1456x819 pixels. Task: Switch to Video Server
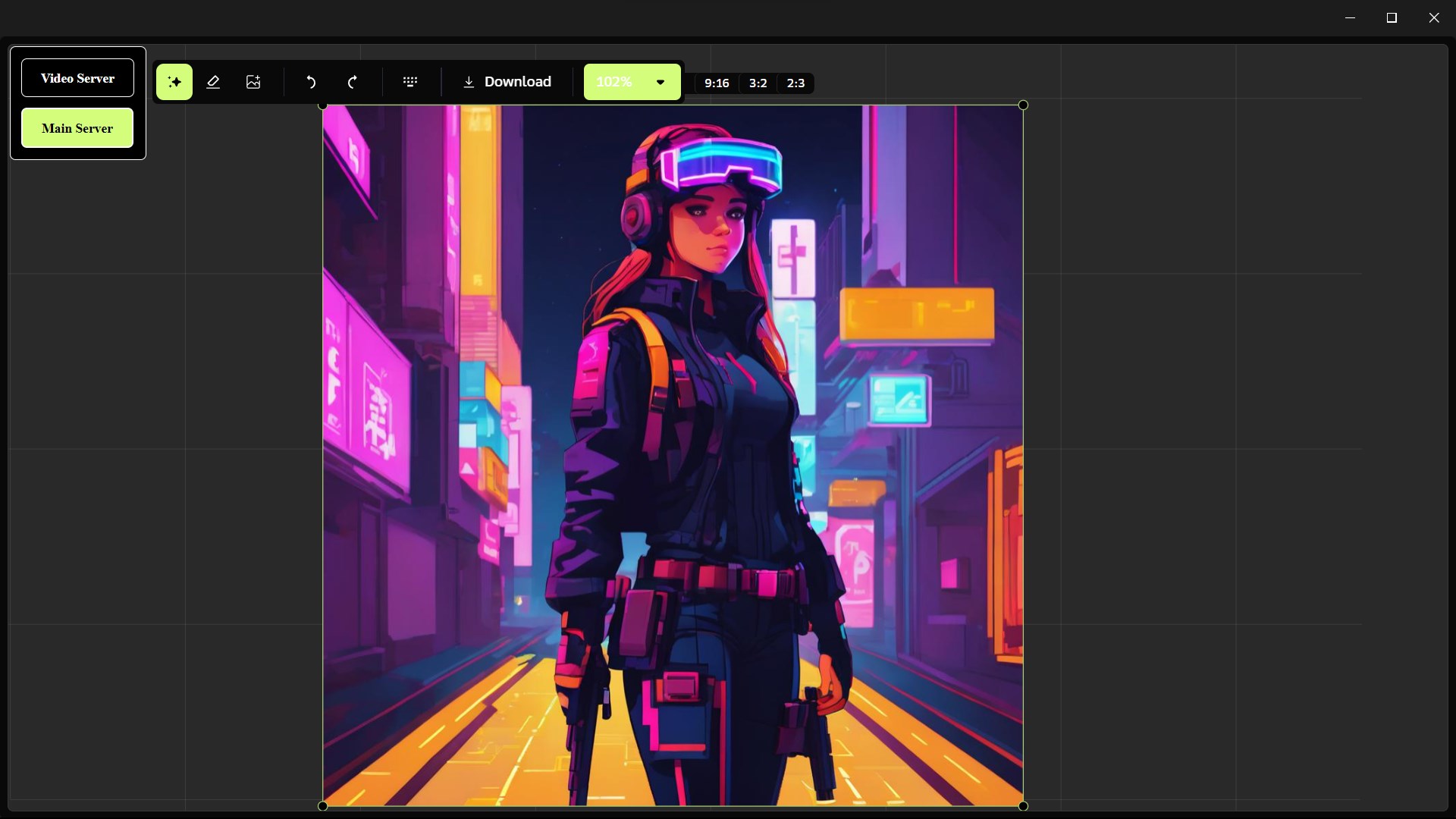coord(77,78)
